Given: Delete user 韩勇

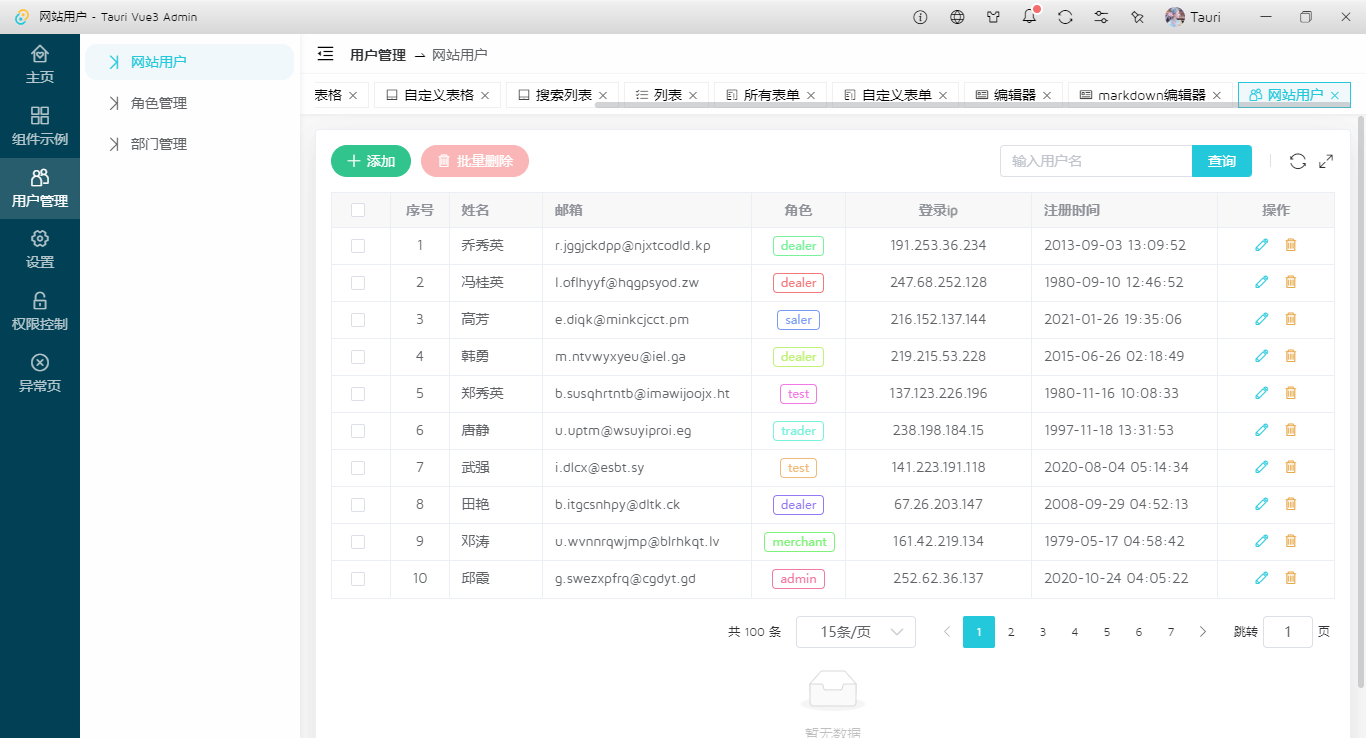Looking at the screenshot, I should [x=1291, y=356].
